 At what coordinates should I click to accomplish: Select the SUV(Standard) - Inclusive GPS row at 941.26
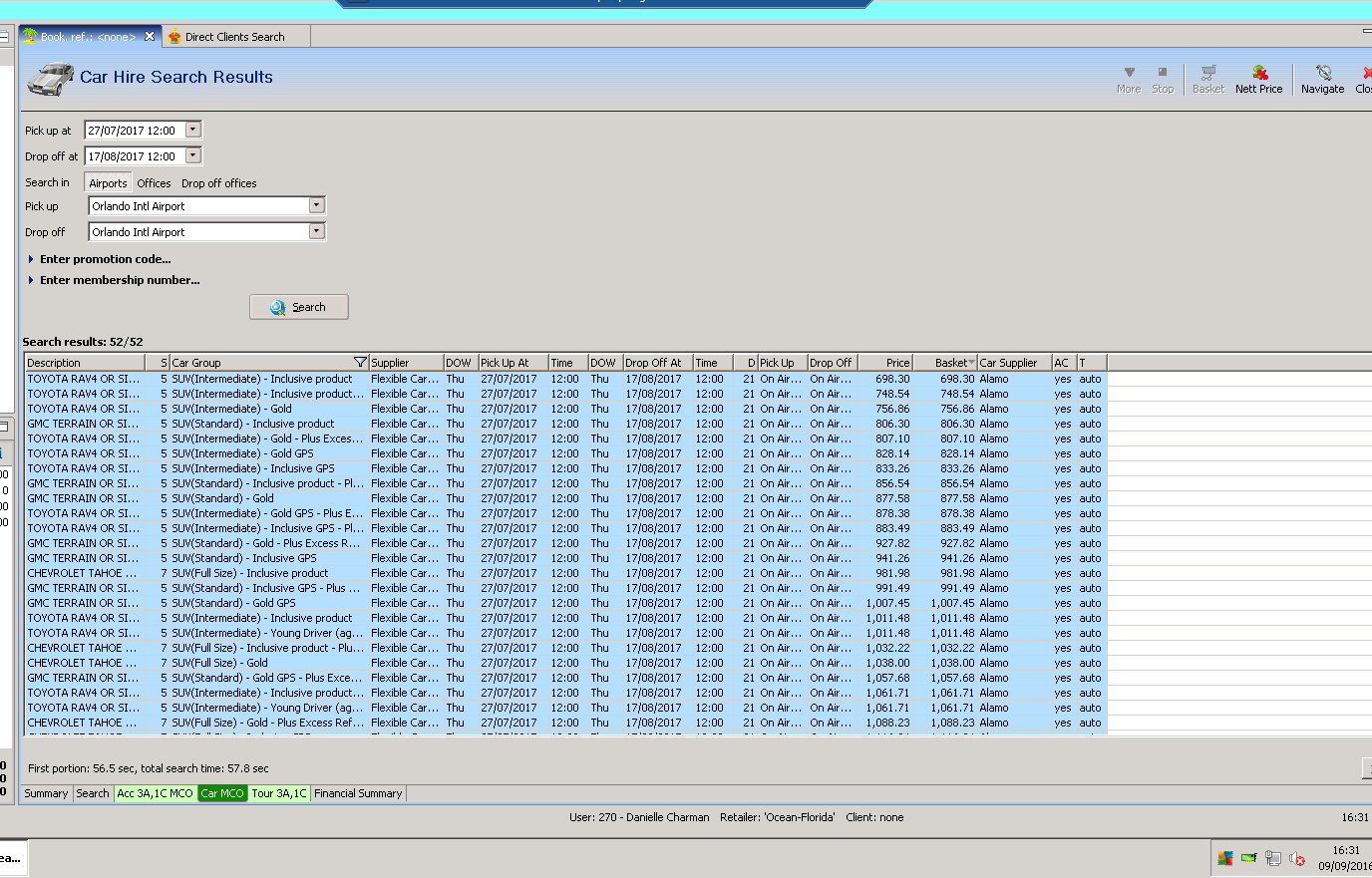click(565, 558)
